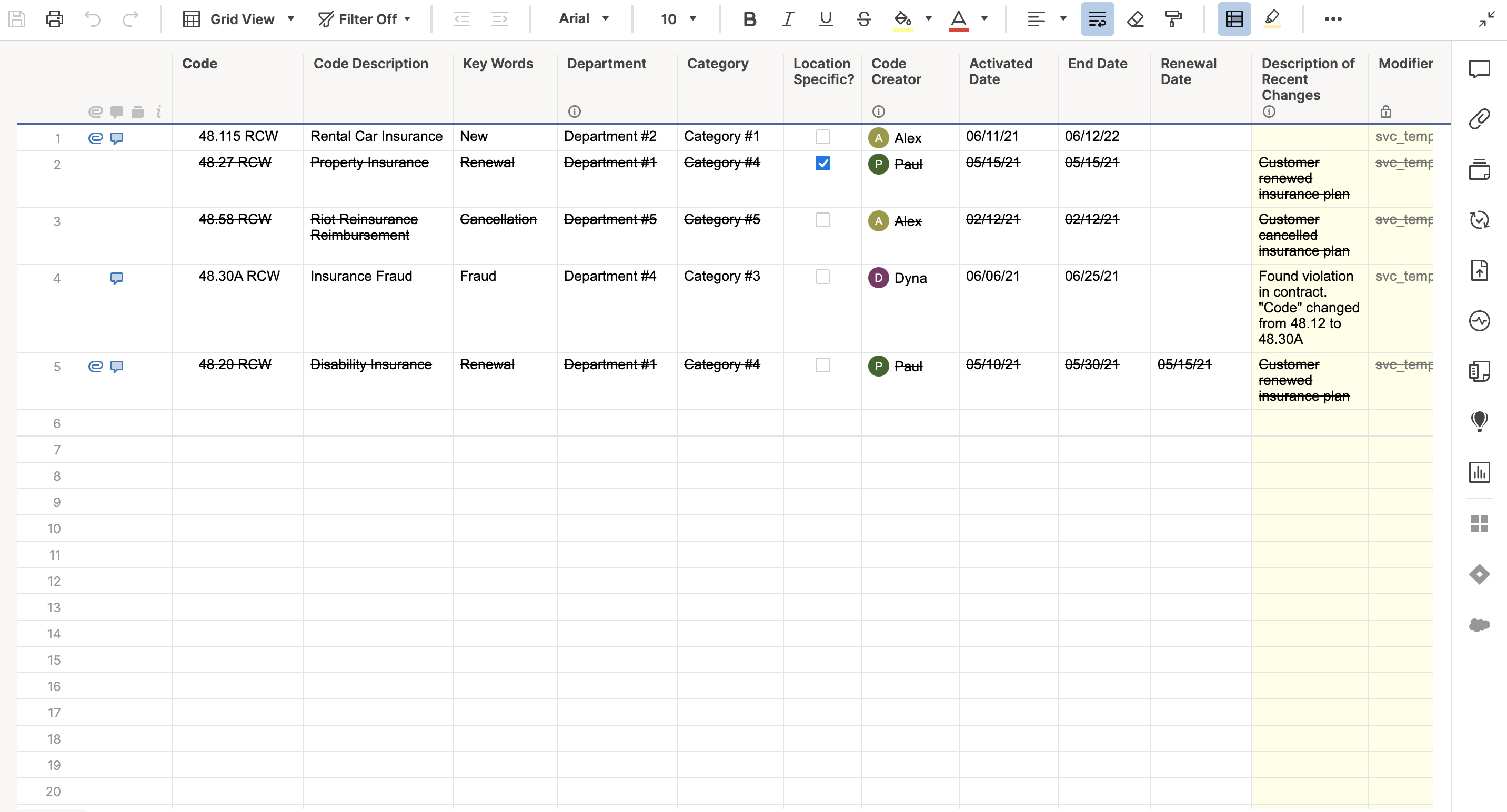Open the Filter Off dropdown

coord(364,19)
